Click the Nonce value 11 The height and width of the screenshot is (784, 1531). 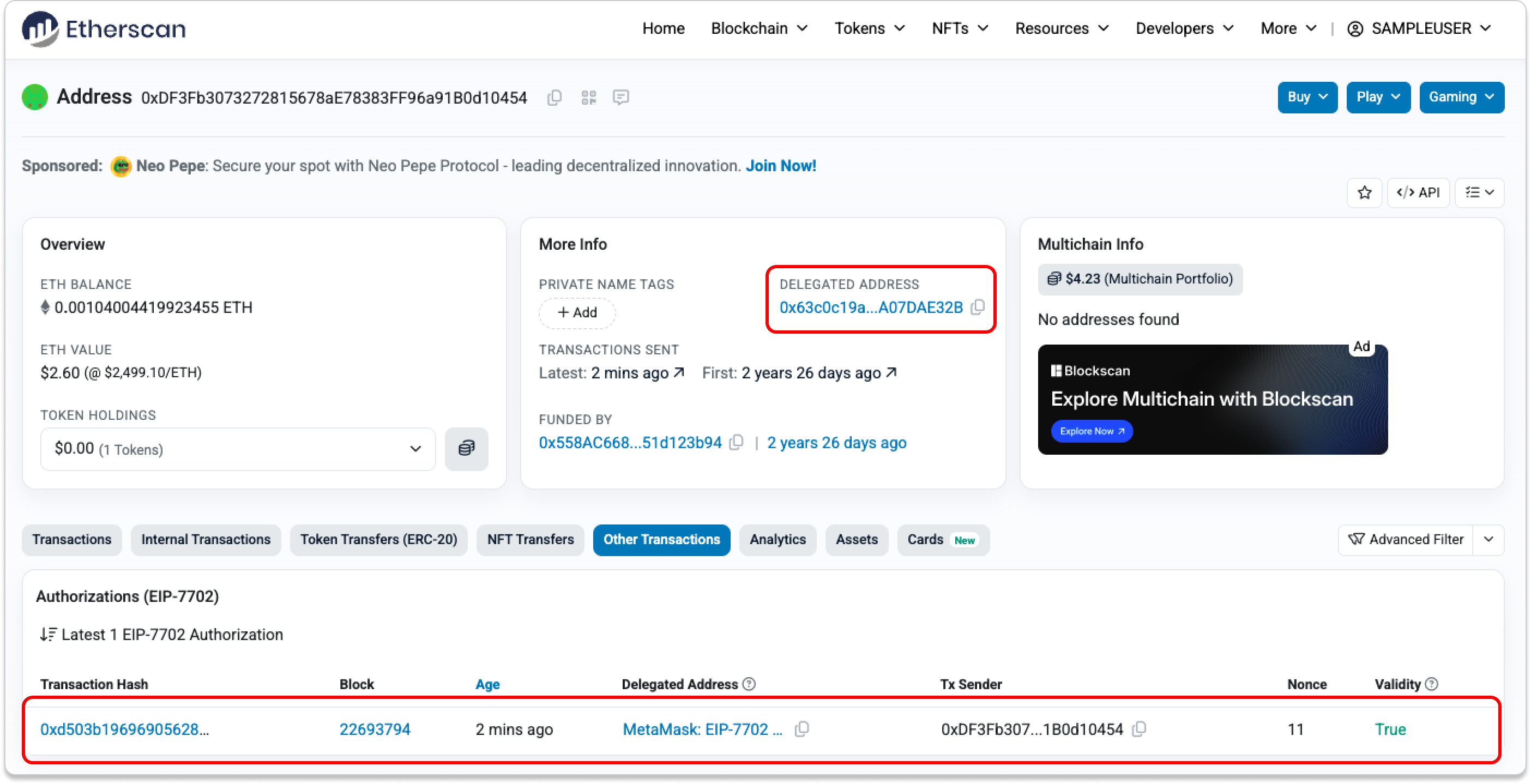point(1295,729)
